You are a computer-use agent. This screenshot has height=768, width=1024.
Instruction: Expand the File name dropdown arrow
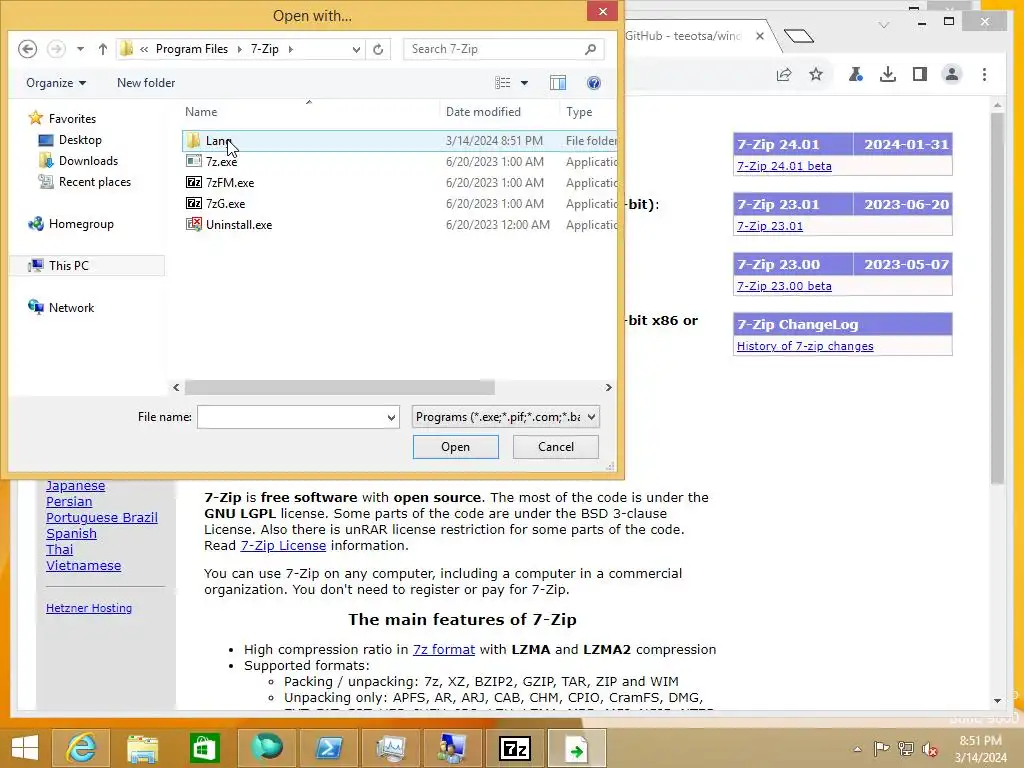pyautogui.click(x=391, y=417)
